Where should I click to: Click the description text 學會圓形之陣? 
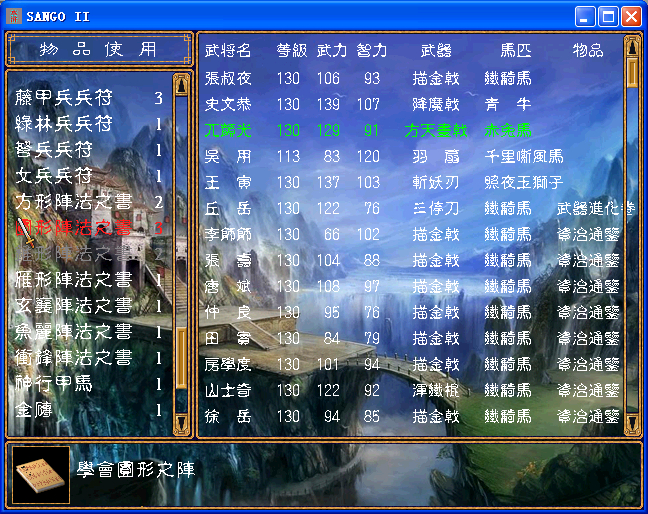pos(136,470)
